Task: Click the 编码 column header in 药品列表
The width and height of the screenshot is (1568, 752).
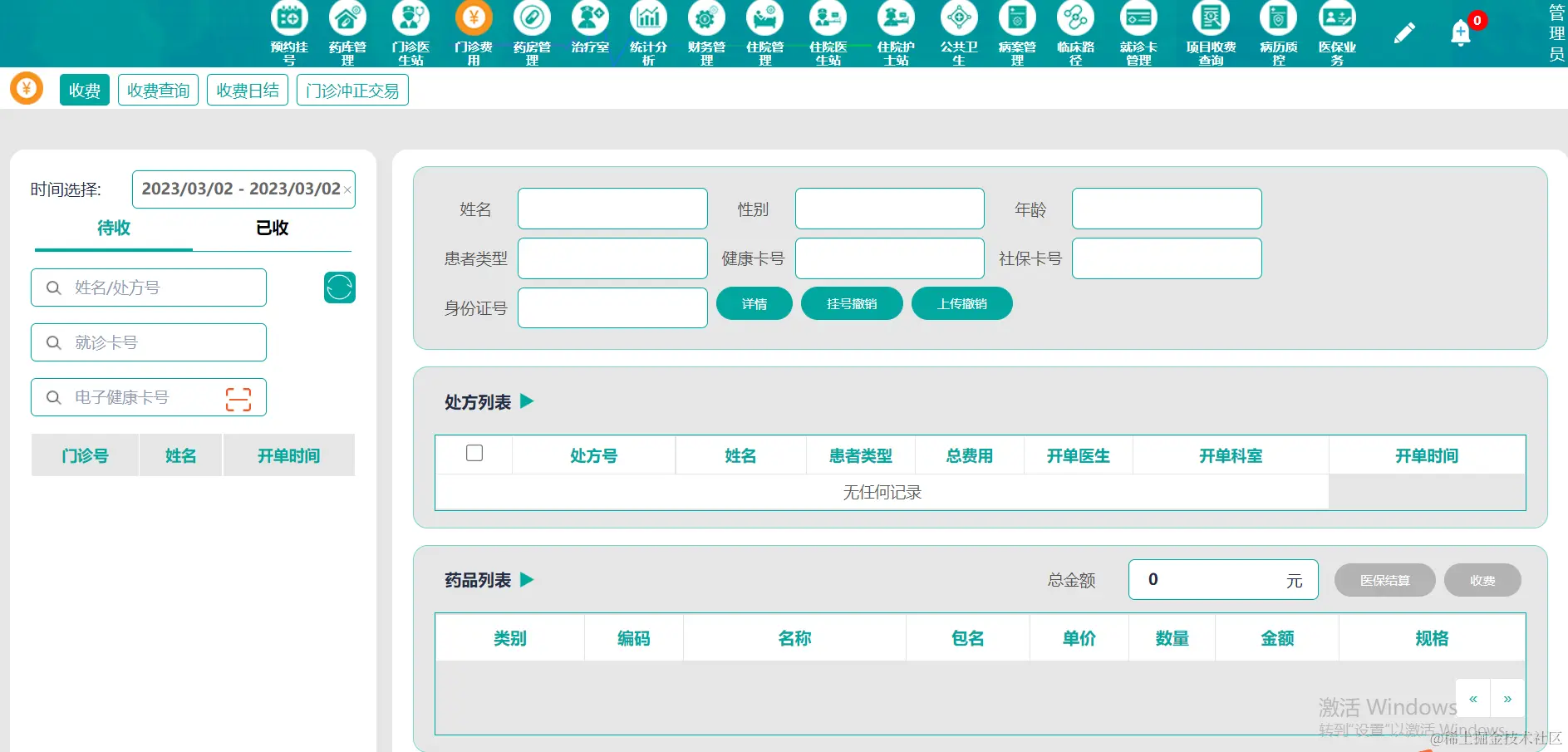Action: point(634,638)
